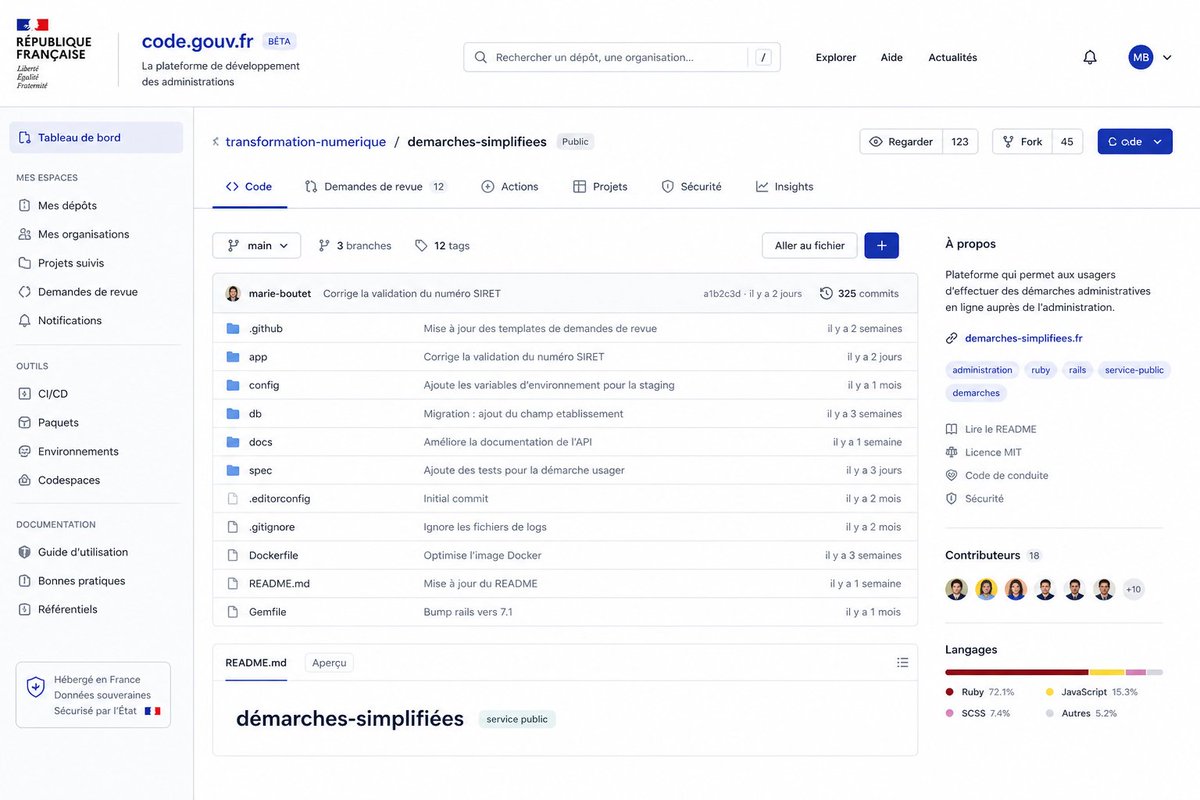The image size is (1200, 800).
Task: Select Tableau de bord in sidebar
Action: 96,138
